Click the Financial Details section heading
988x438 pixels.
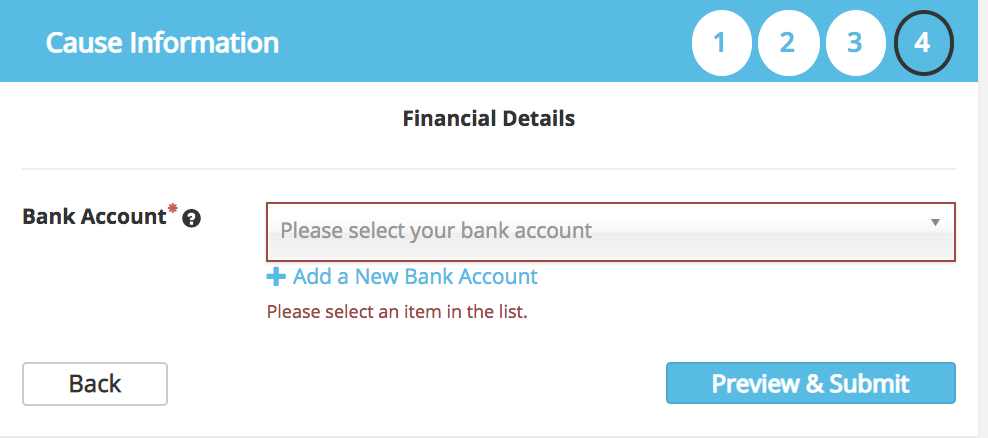[489, 118]
